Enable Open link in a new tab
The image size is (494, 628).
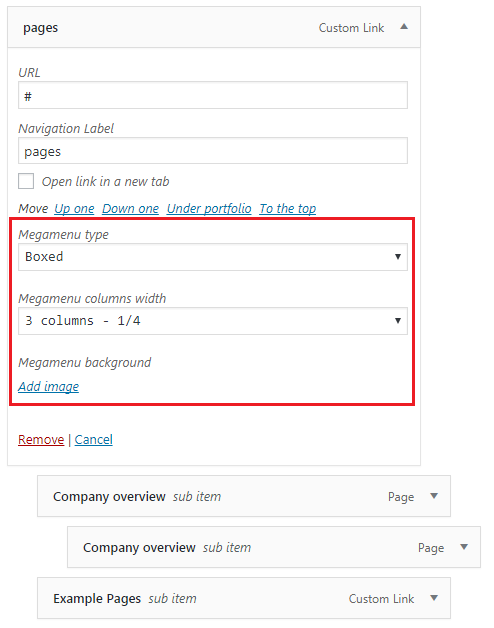point(26,181)
